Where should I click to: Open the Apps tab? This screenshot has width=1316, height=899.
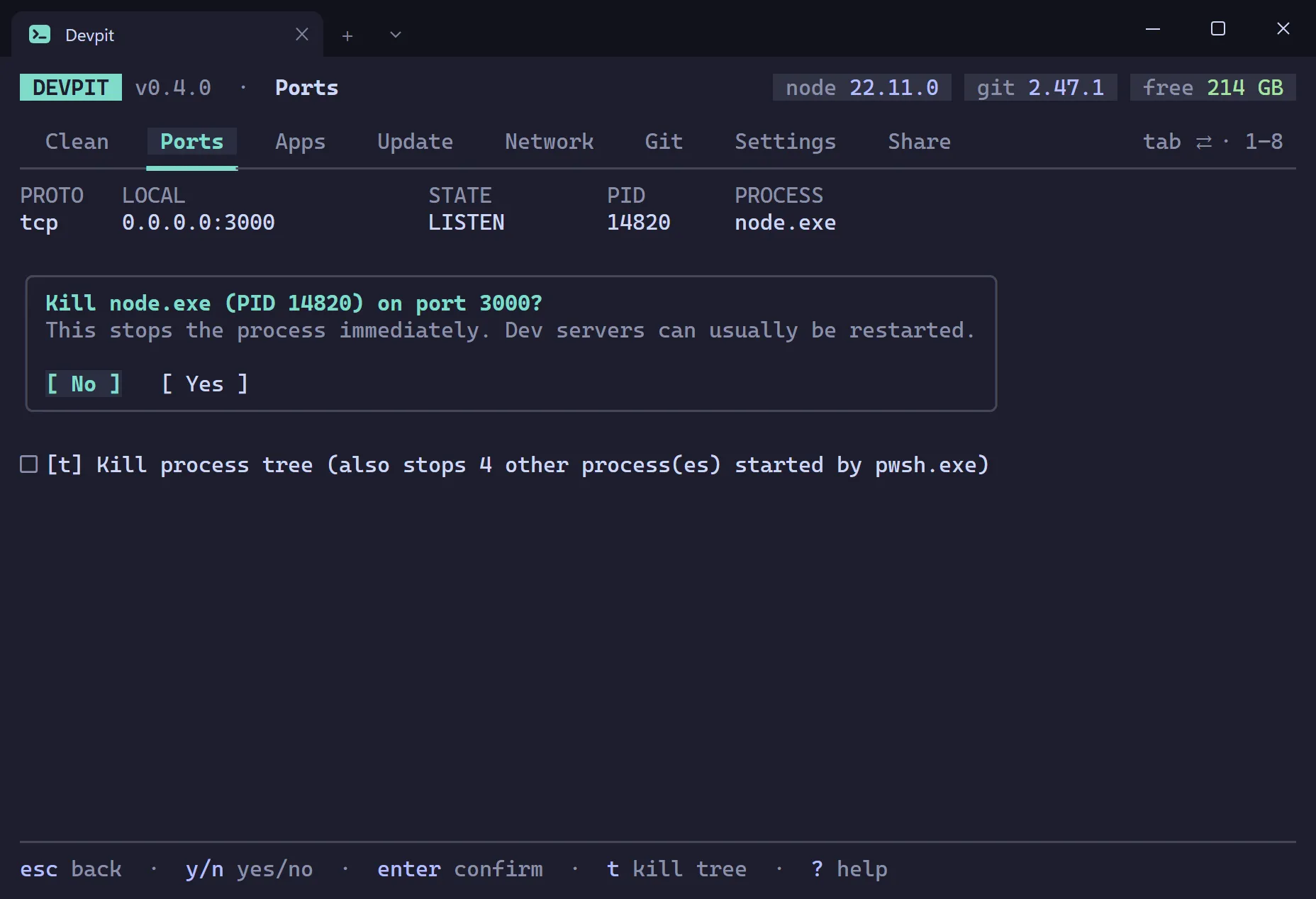[301, 142]
